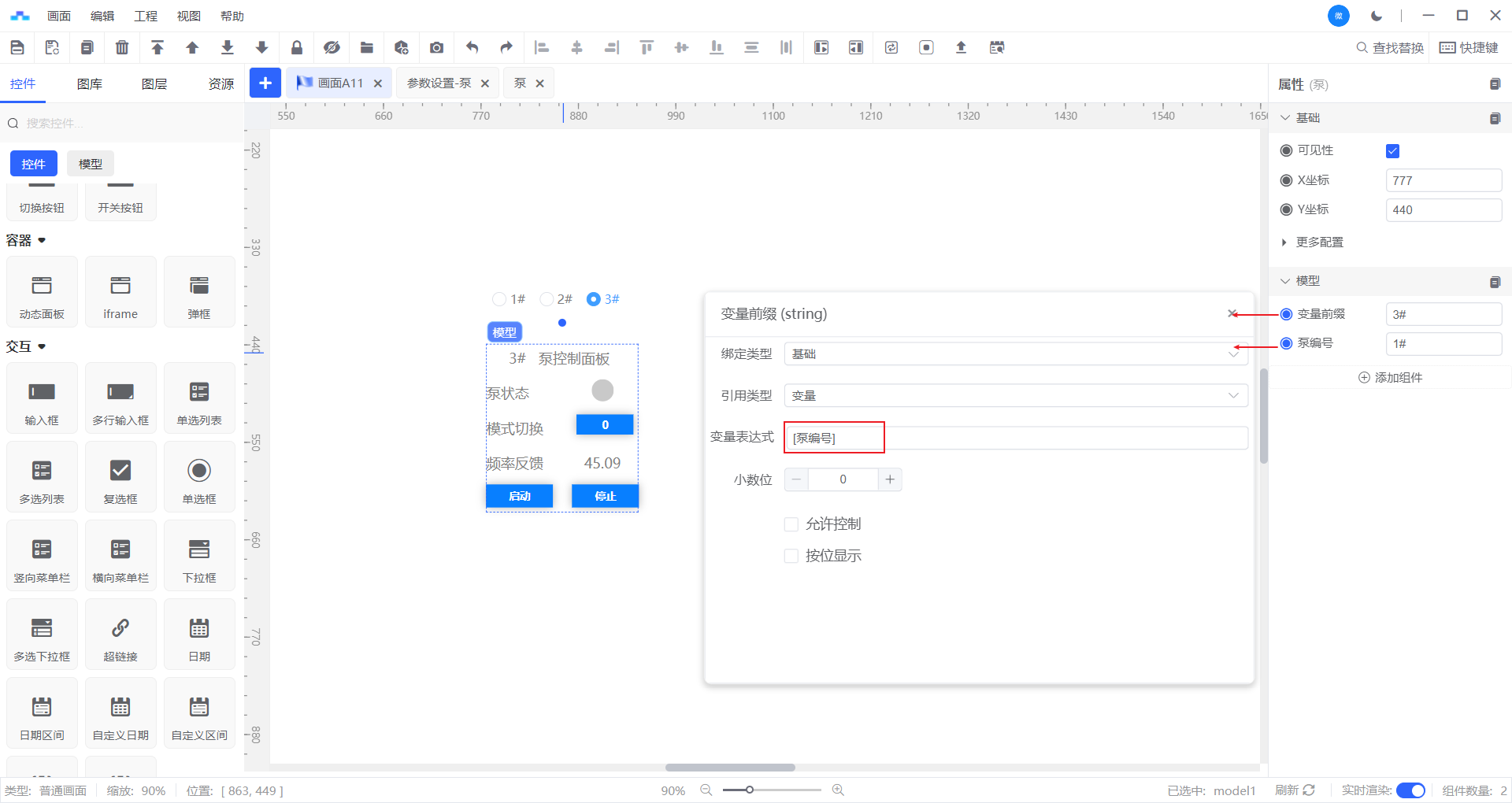Add the iframe container control
The width and height of the screenshot is (1512, 803).
pyautogui.click(x=120, y=292)
